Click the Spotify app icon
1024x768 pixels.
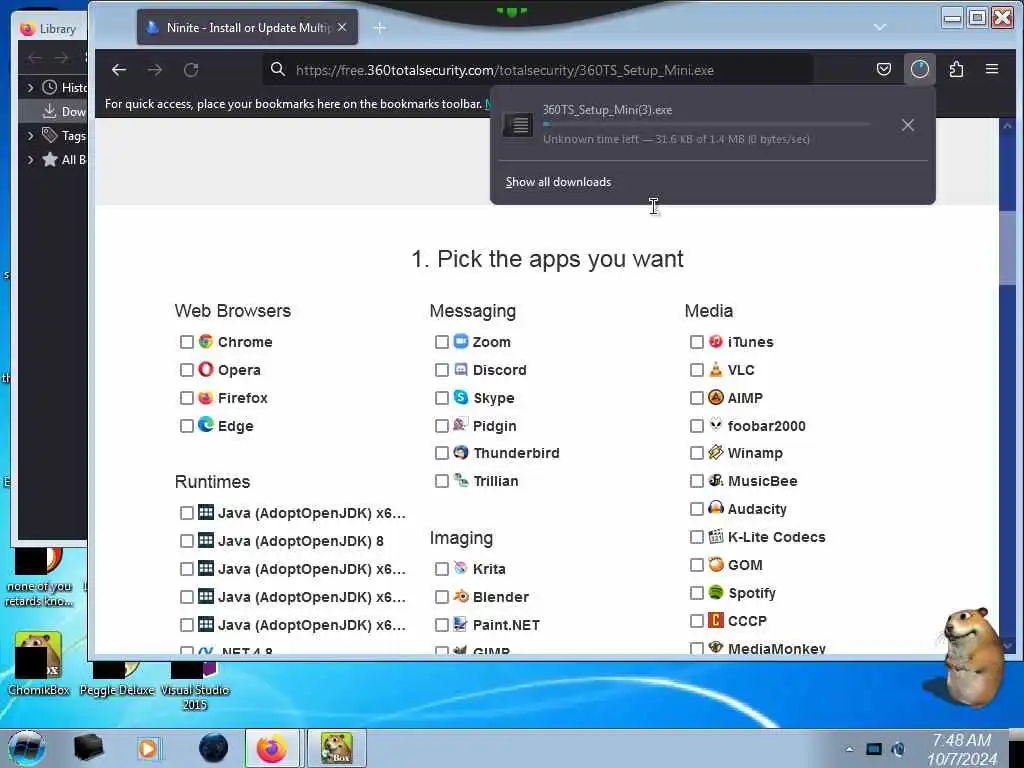click(716, 592)
